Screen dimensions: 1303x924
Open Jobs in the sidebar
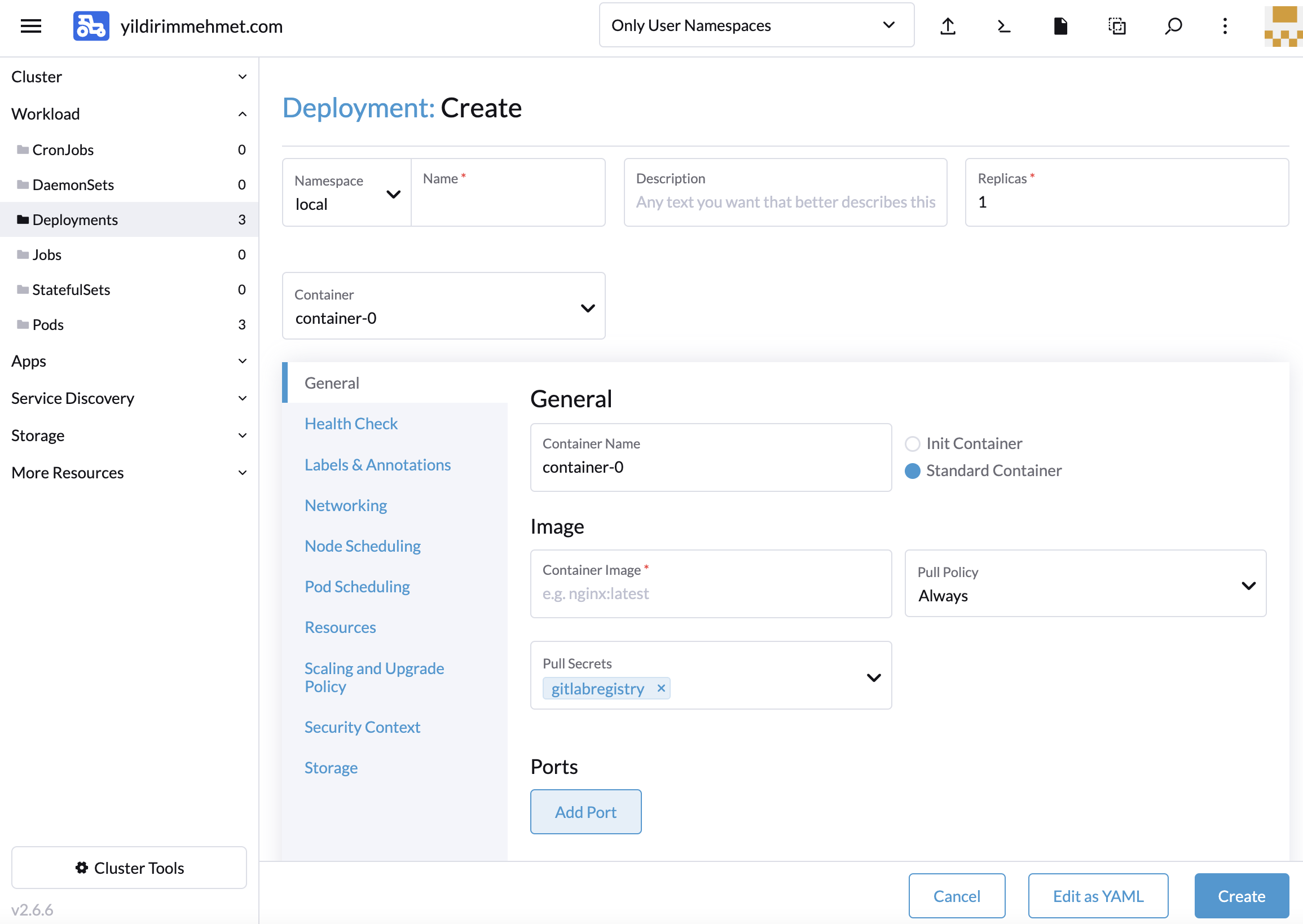(x=129, y=254)
